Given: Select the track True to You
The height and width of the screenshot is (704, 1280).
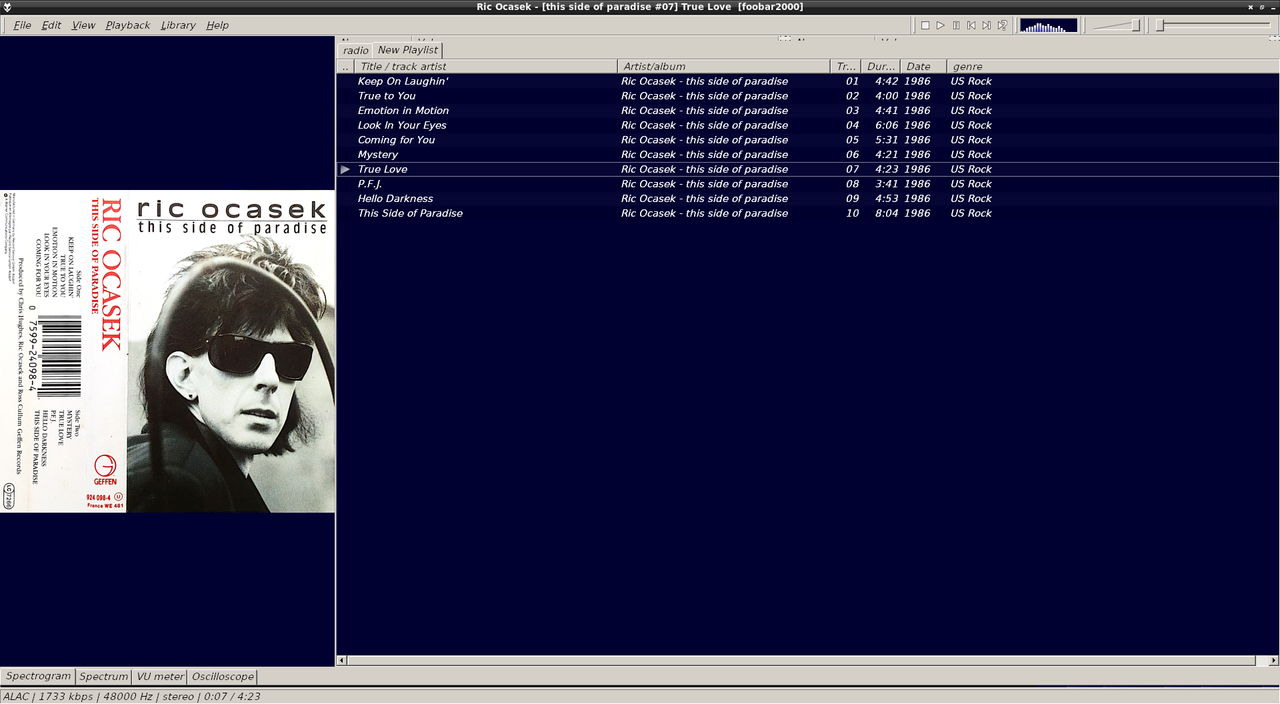Looking at the screenshot, I should 807,96.
